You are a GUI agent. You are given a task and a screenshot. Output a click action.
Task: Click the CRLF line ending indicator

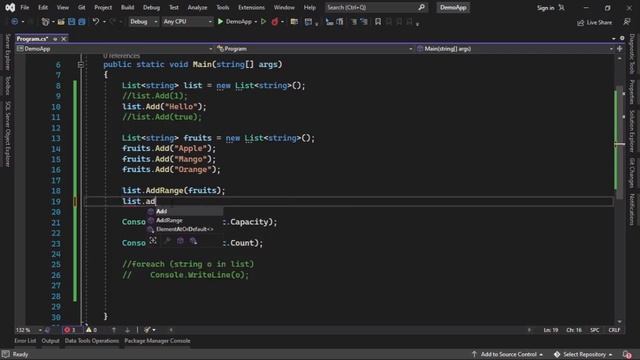[614, 330]
